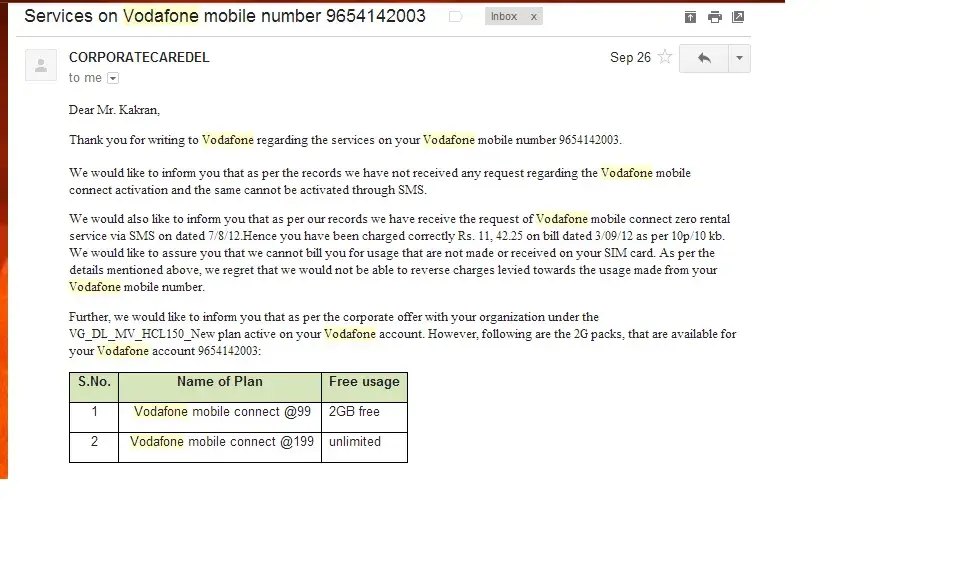Image resolution: width=976 pixels, height=566 pixels.
Task: Select the 'Free usage' table header
Action: click(365, 387)
